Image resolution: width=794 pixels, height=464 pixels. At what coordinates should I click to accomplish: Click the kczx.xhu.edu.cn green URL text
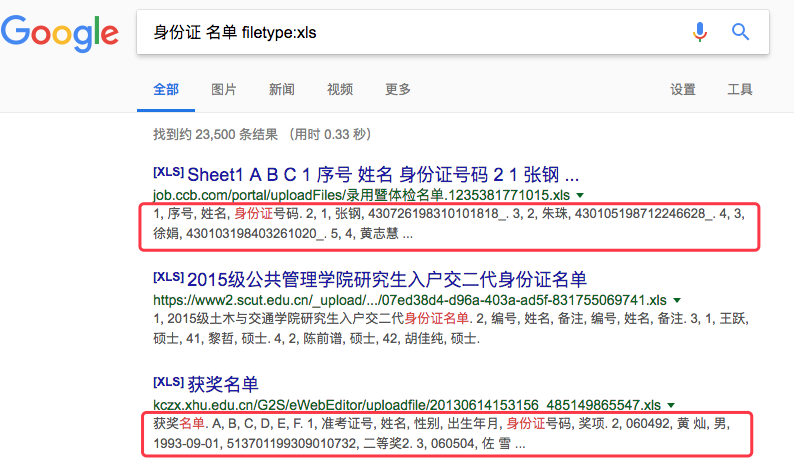coord(407,405)
